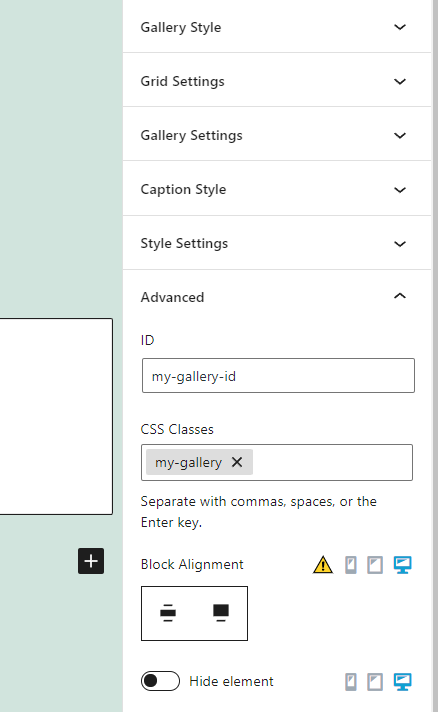Viewport: 438px width, 712px height.
Task: Select tablet device icon for Block Alignment
Action: (374, 565)
